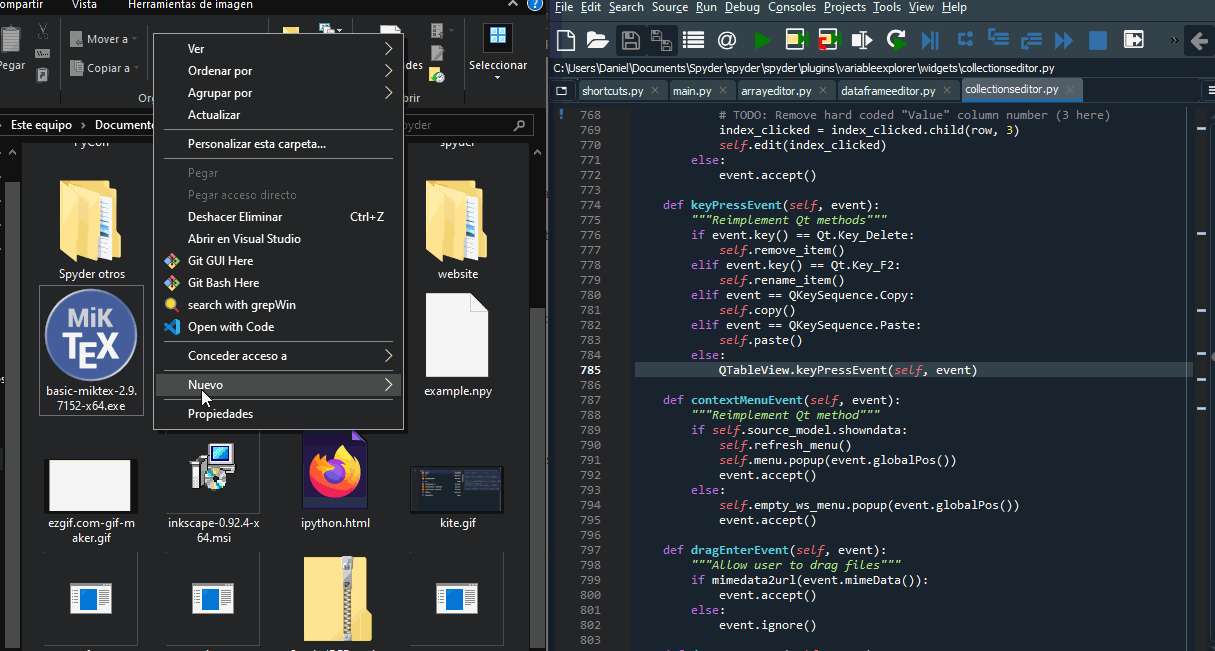Click the blue Continue execution double-arrow icon
Screen dimensions: 1215x651
pos(1064,40)
